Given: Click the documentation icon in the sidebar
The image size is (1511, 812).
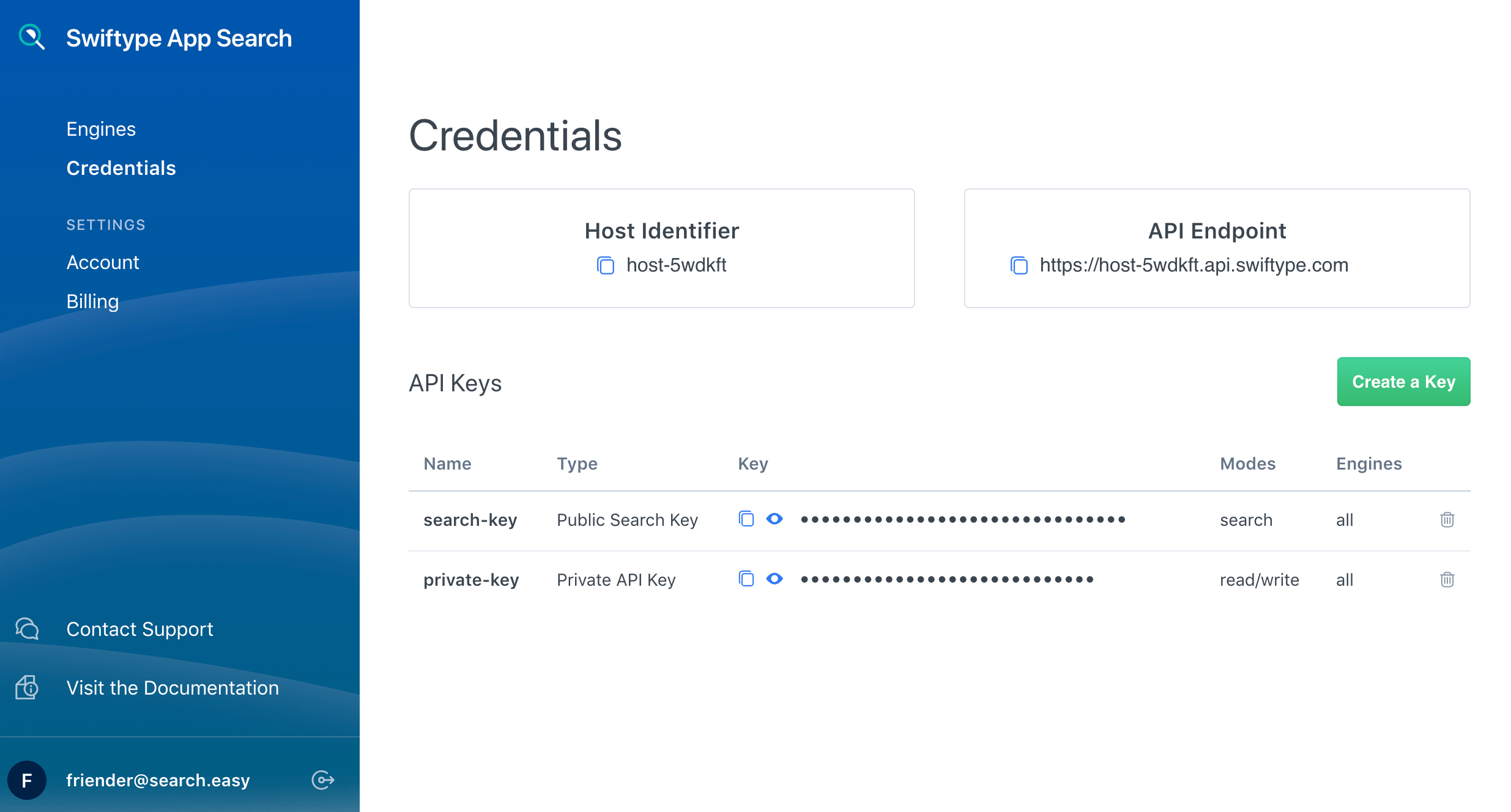Looking at the screenshot, I should coord(27,687).
